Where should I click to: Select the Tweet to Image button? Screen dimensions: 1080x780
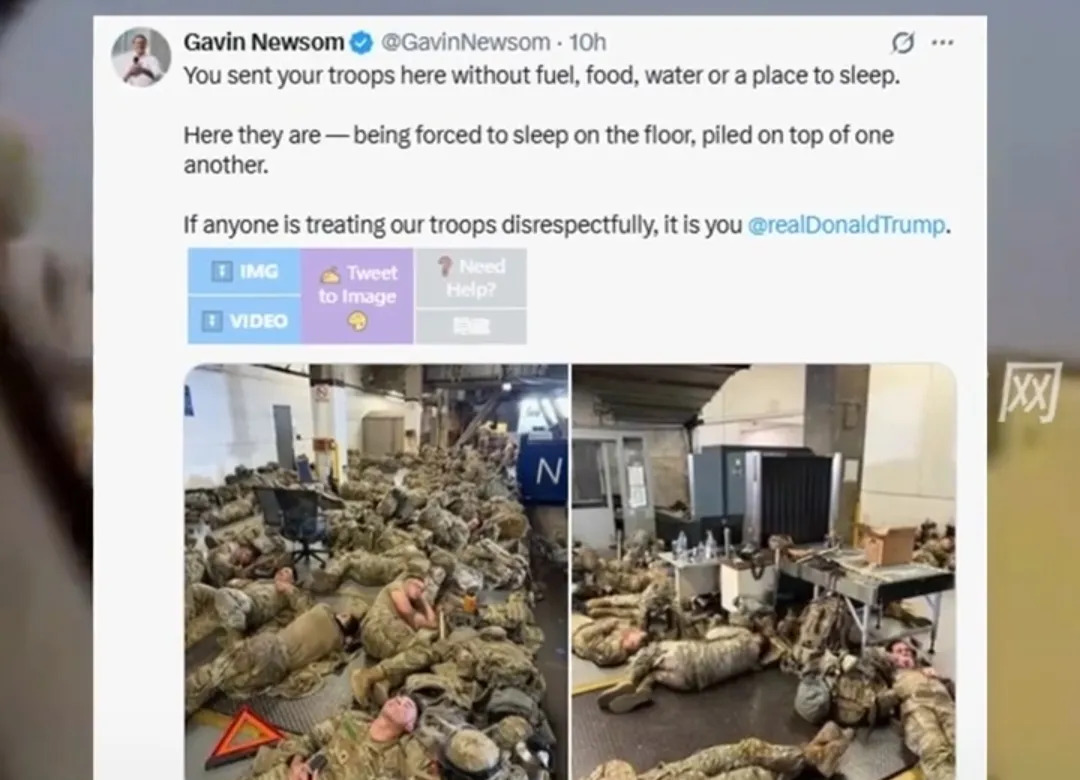357,296
